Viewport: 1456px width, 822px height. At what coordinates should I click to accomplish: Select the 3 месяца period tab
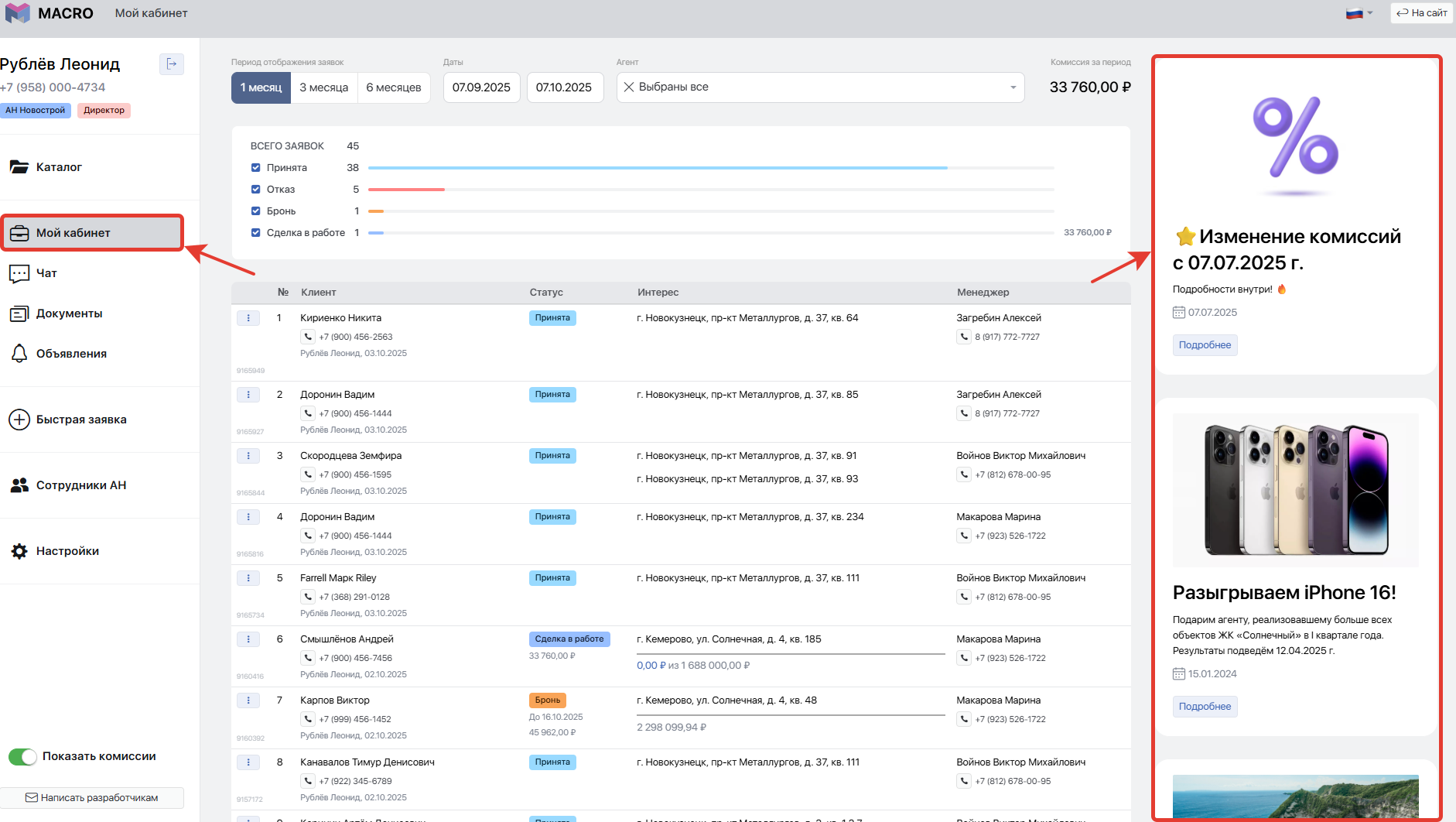pos(323,87)
